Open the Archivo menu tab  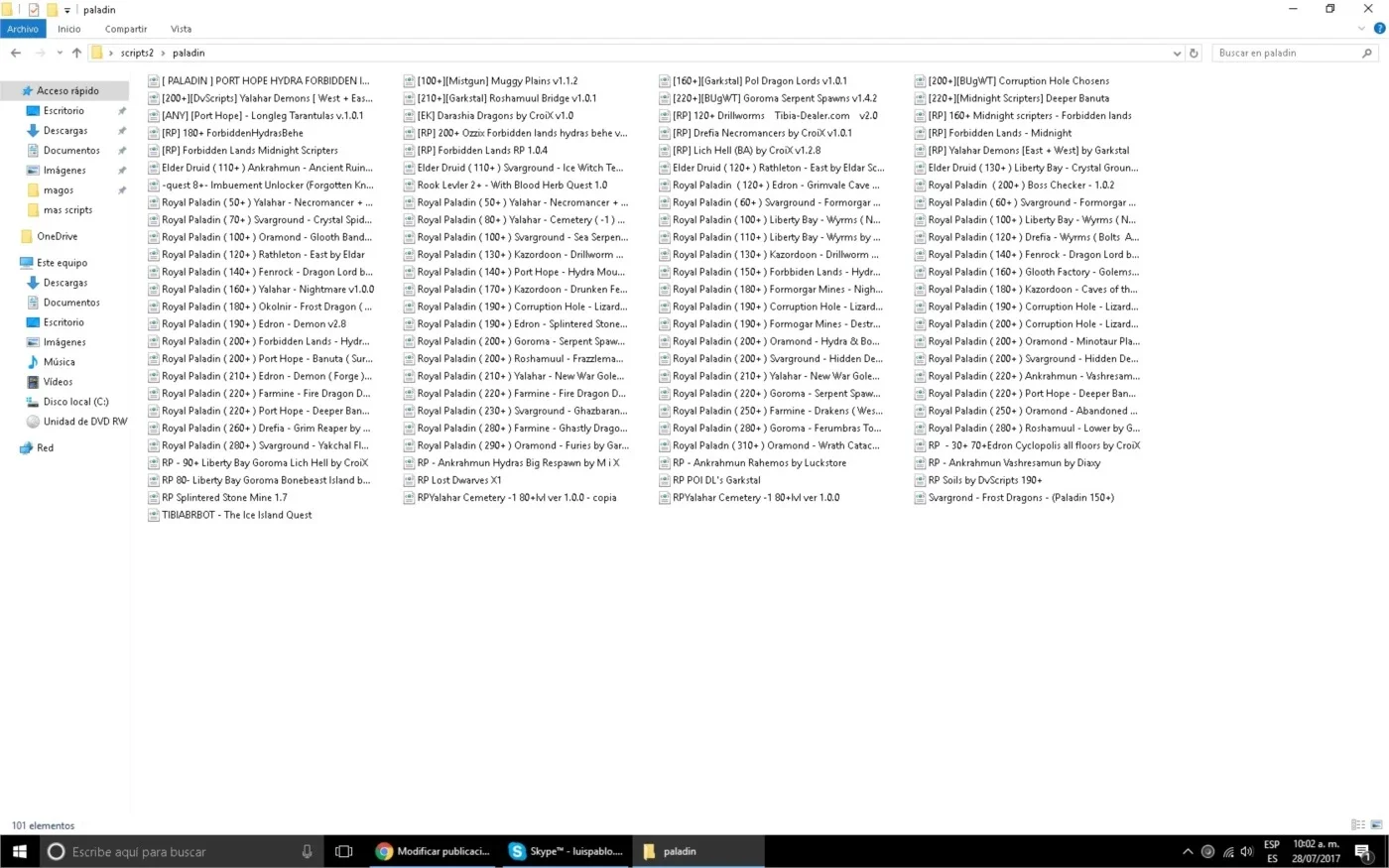tap(23, 30)
